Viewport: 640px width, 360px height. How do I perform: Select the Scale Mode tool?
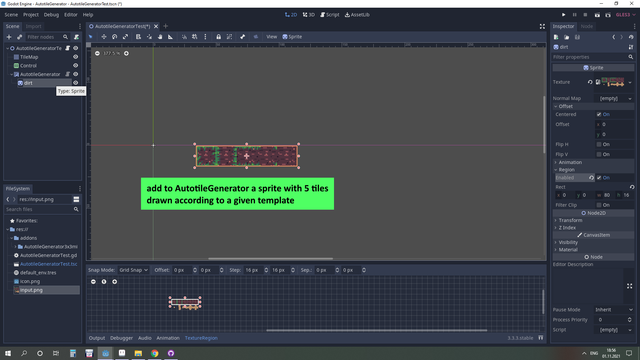(125, 37)
